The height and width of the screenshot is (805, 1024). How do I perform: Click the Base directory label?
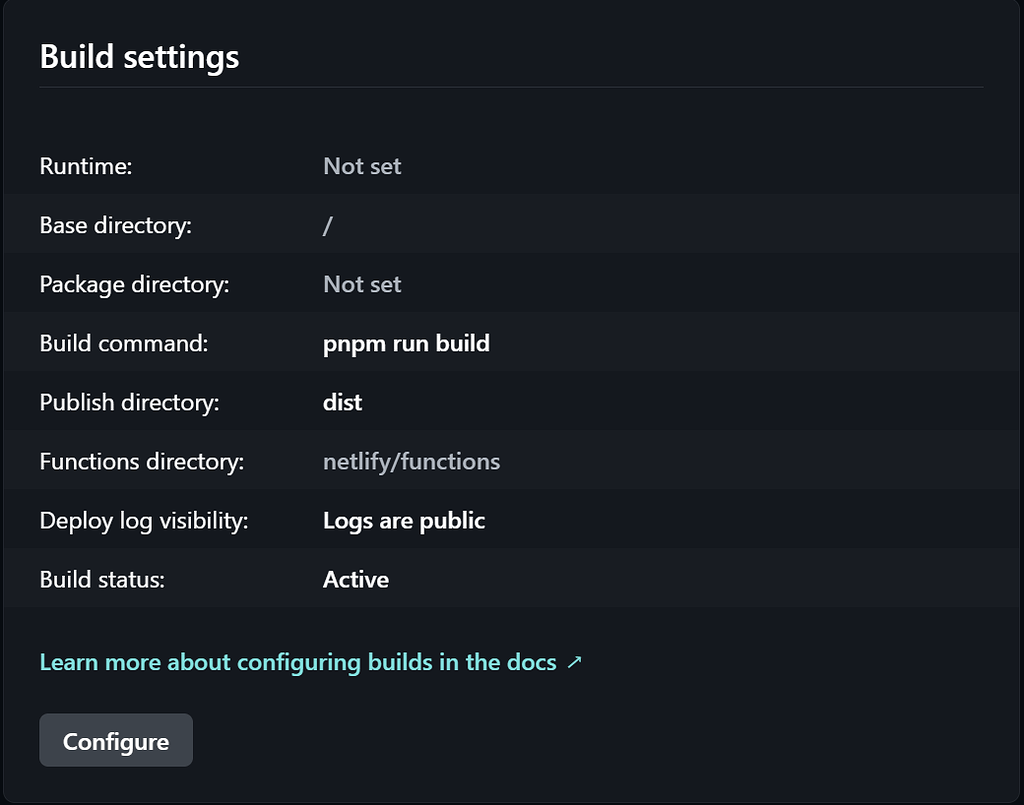[x=115, y=225]
